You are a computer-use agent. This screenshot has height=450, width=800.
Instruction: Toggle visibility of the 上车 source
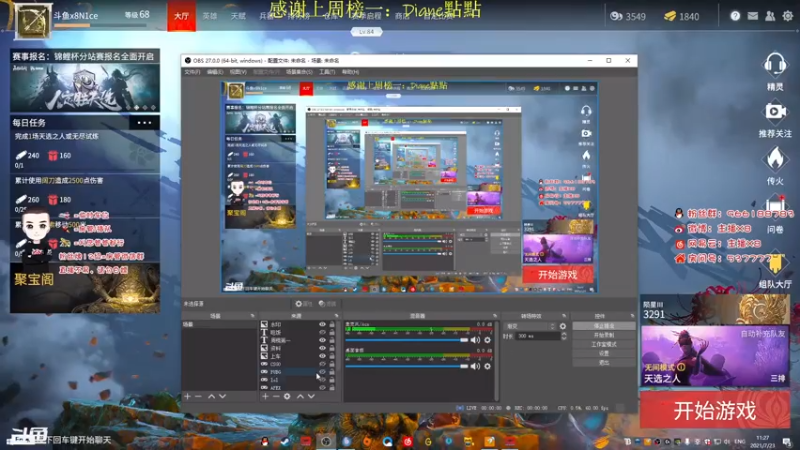pyautogui.click(x=322, y=356)
